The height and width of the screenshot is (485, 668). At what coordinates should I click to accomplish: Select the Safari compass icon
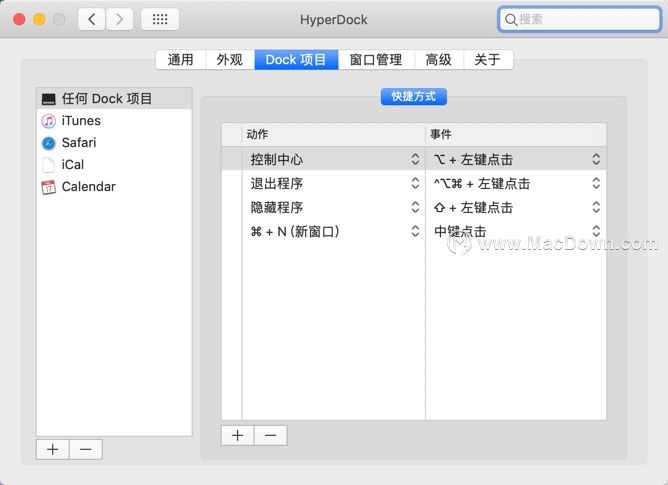[x=49, y=143]
